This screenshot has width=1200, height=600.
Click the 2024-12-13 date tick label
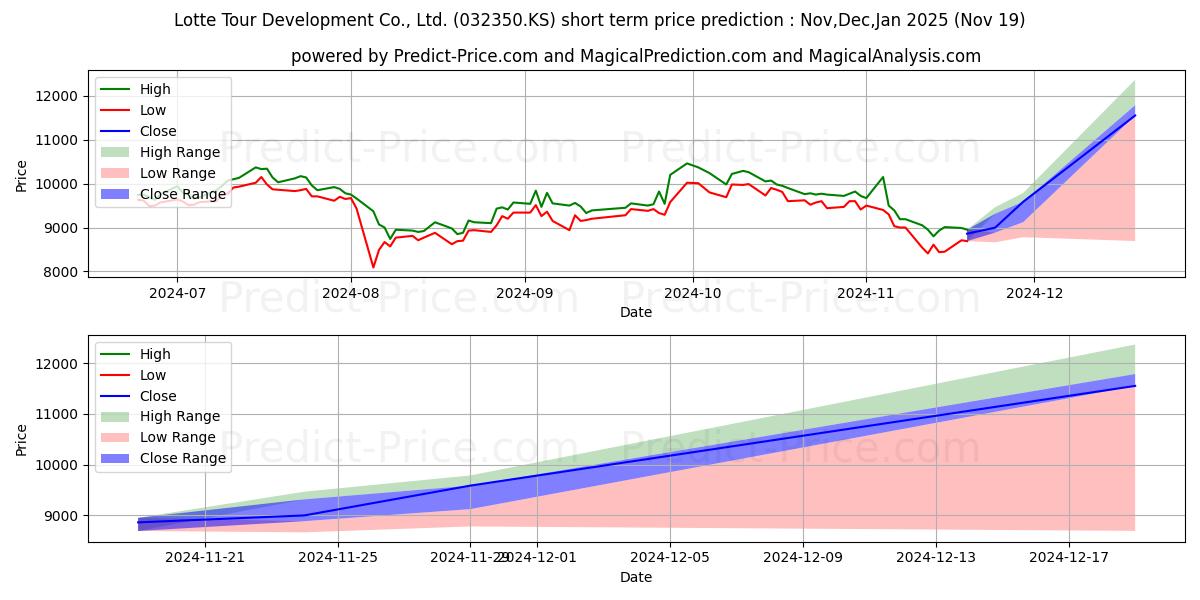[936, 557]
